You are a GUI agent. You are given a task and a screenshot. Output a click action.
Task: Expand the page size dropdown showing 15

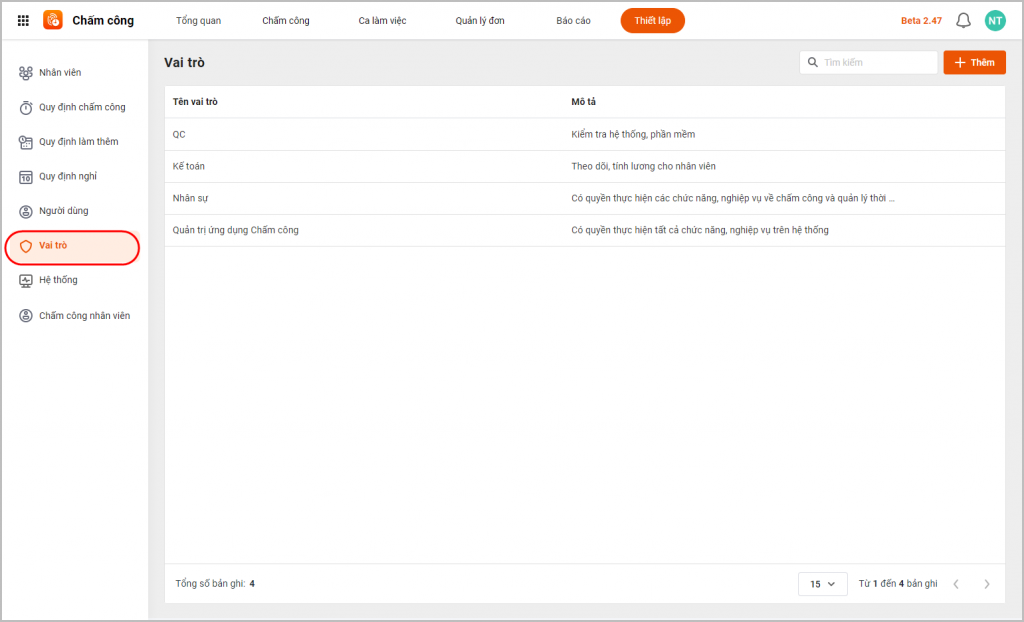coord(822,584)
